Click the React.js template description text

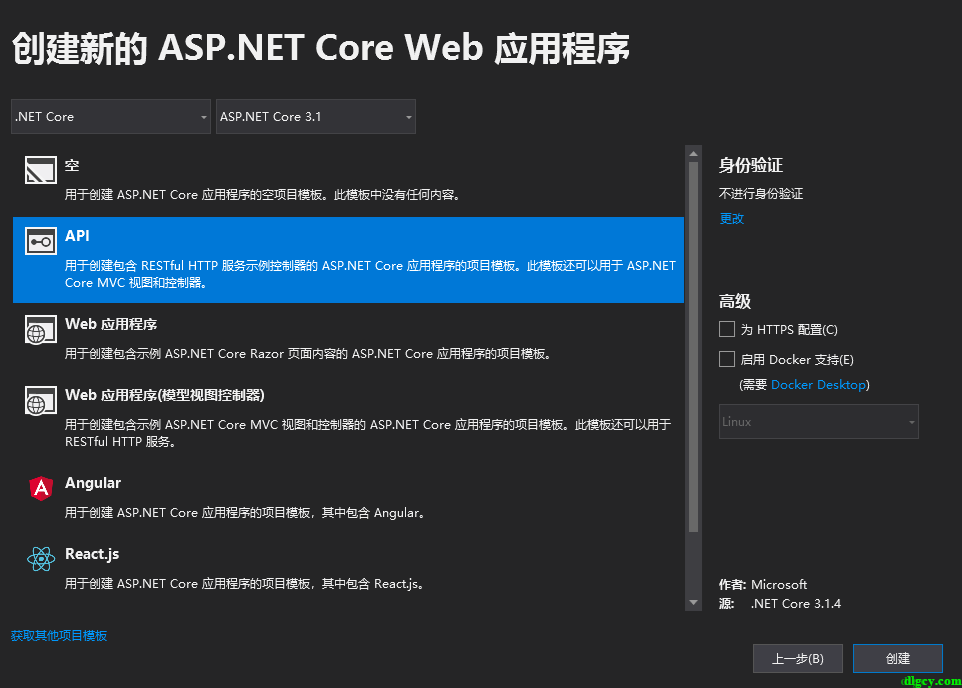coord(246,584)
